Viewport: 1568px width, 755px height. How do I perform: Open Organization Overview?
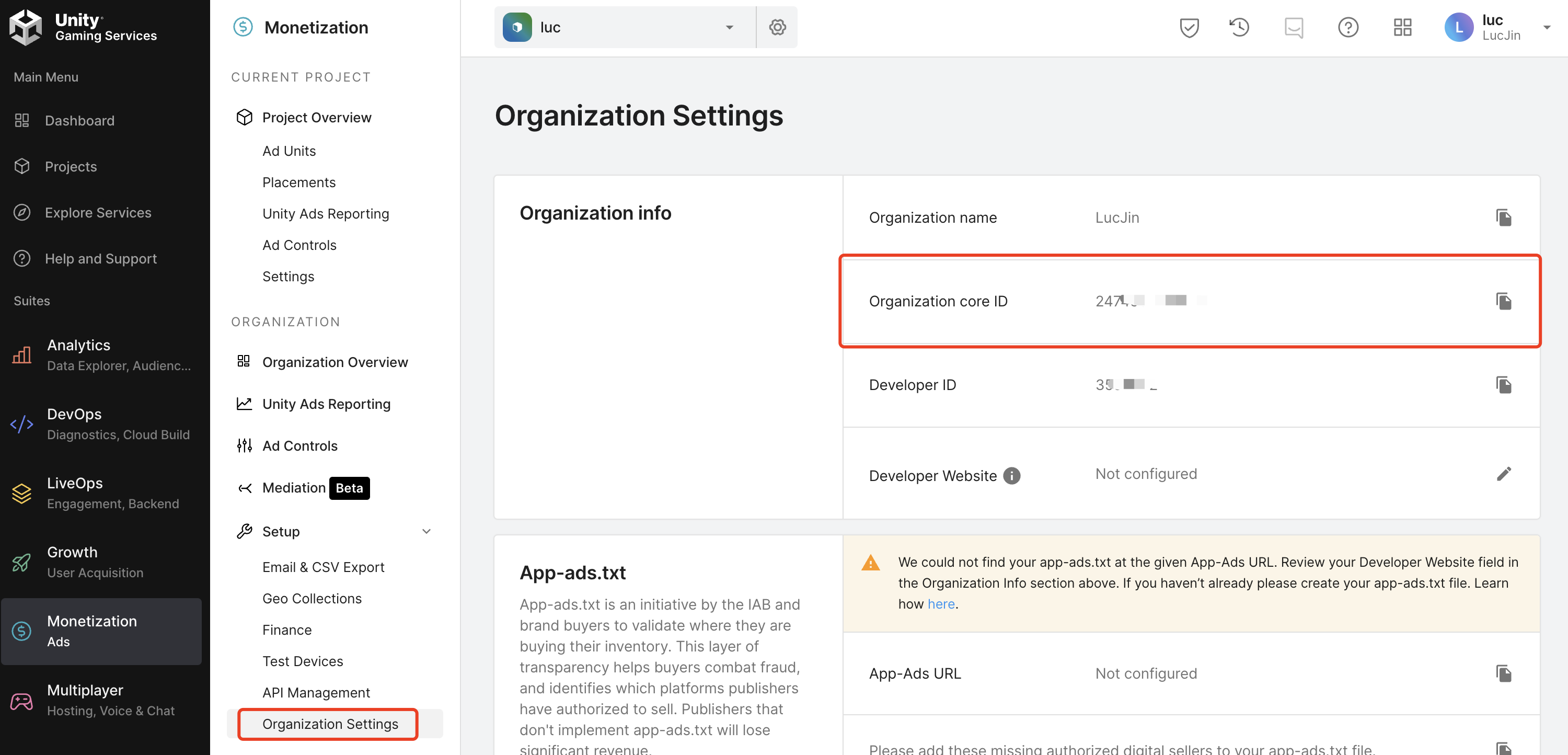point(335,362)
